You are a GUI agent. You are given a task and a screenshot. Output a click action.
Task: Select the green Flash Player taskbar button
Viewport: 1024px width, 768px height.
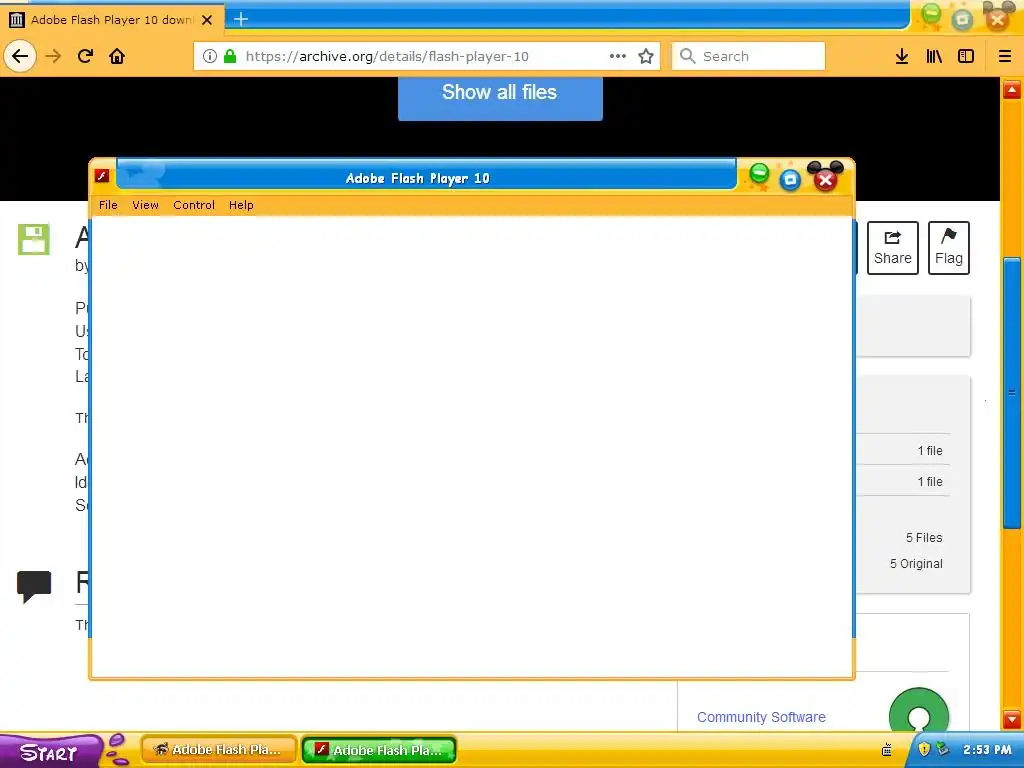(x=379, y=750)
